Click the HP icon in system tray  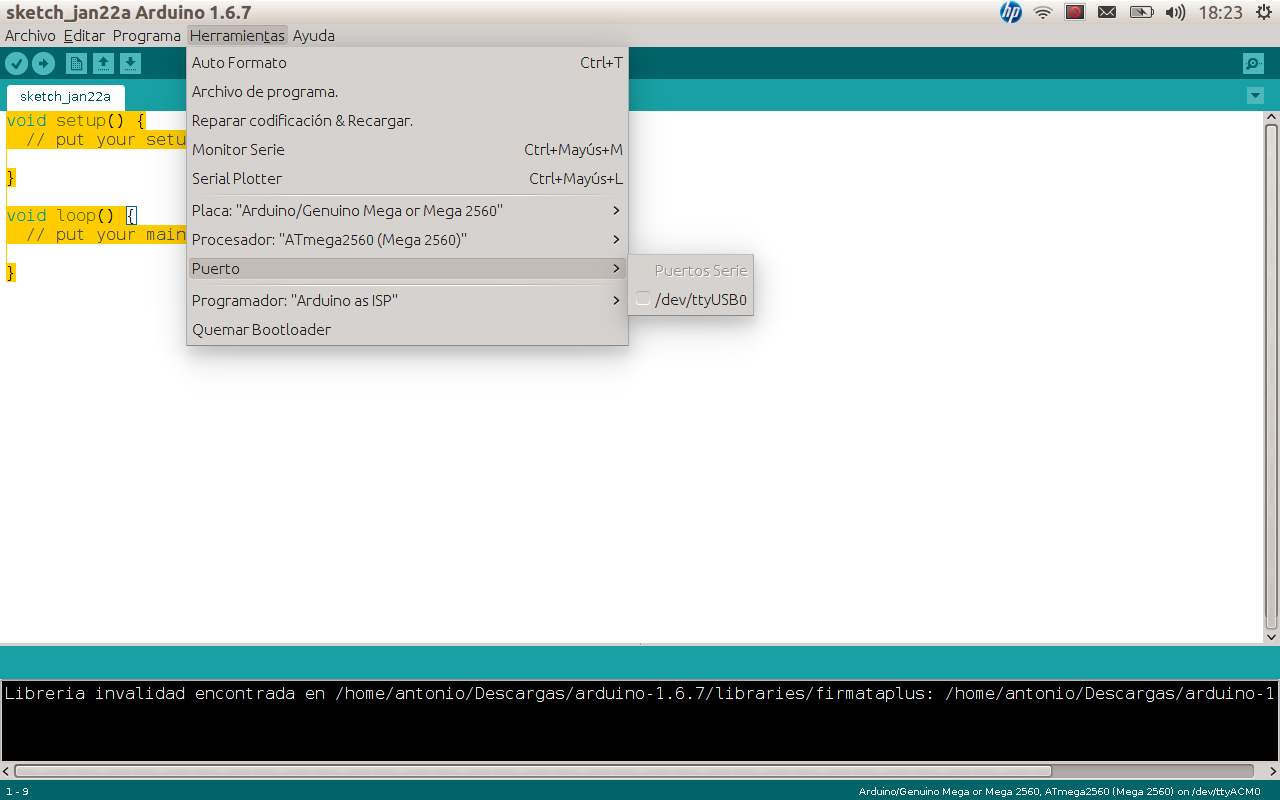pyautogui.click(x=1011, y=12)
